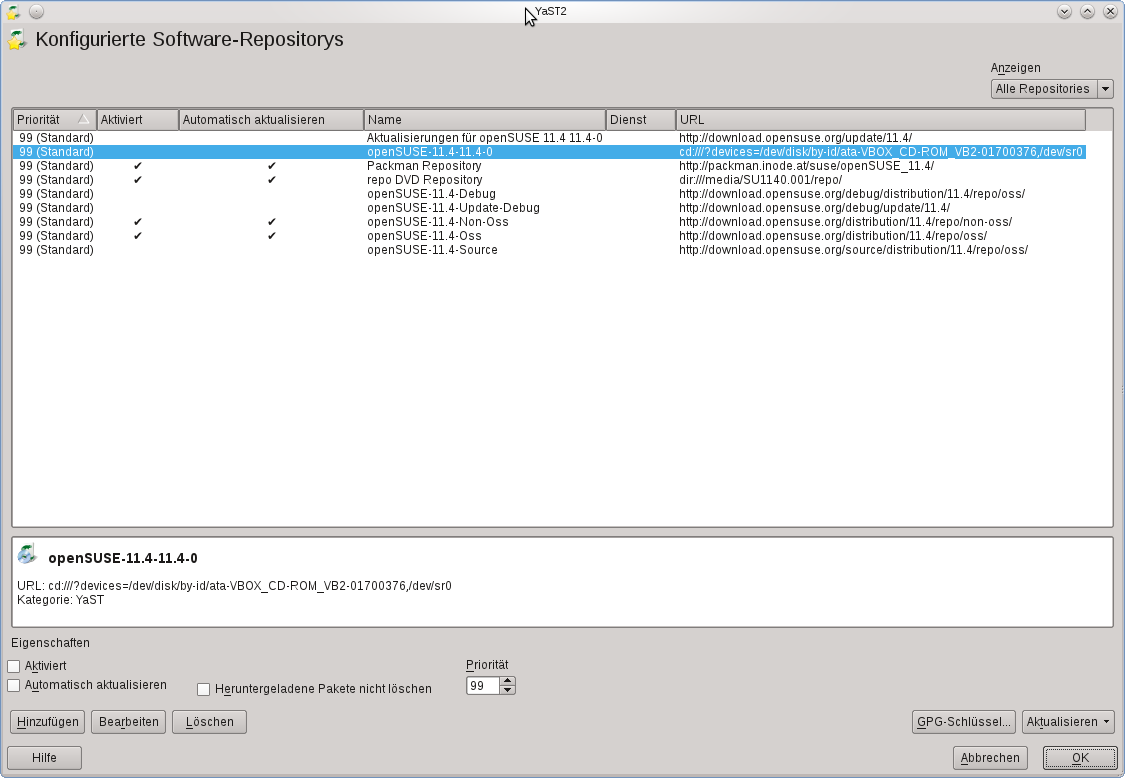Toggle the Automatisch aktualisieren checkbox under Eigenschaften

(14, 685)
